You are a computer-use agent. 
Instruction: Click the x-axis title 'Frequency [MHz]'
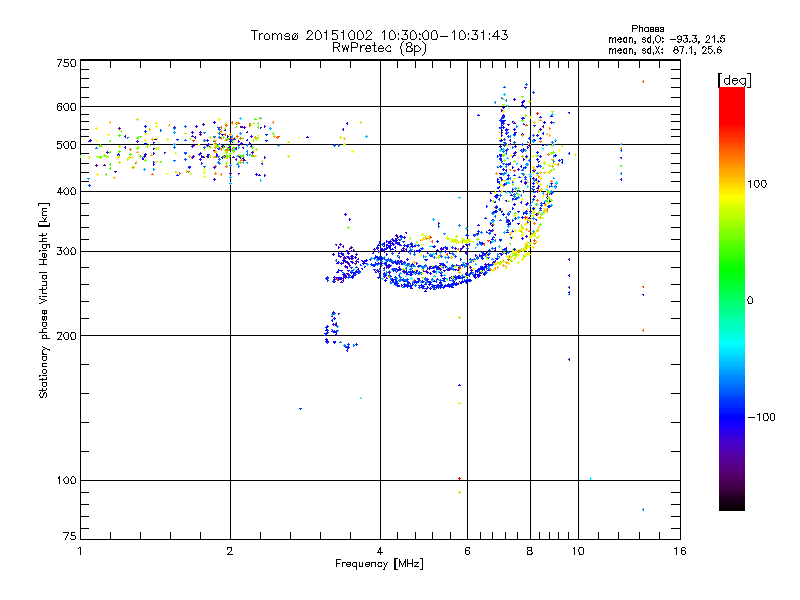click(x=379, y=564)
